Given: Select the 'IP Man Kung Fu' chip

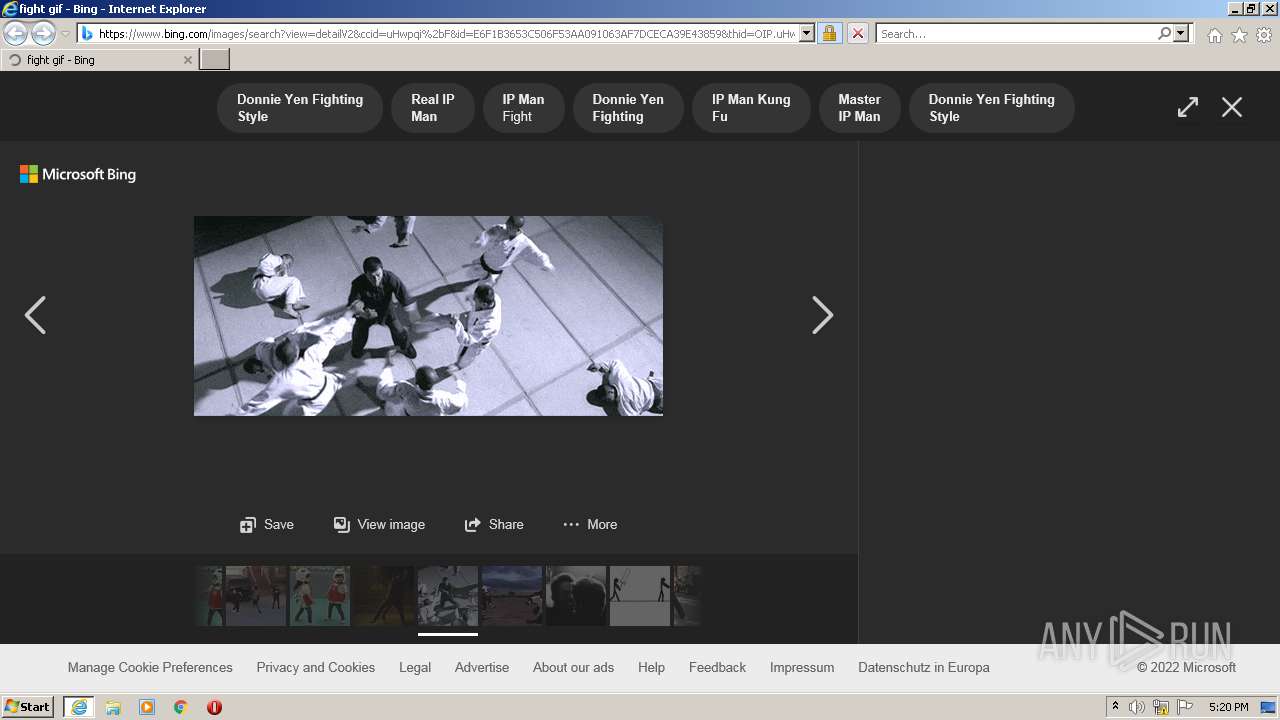Looking at the screenshot, I should tap(751, 108).
